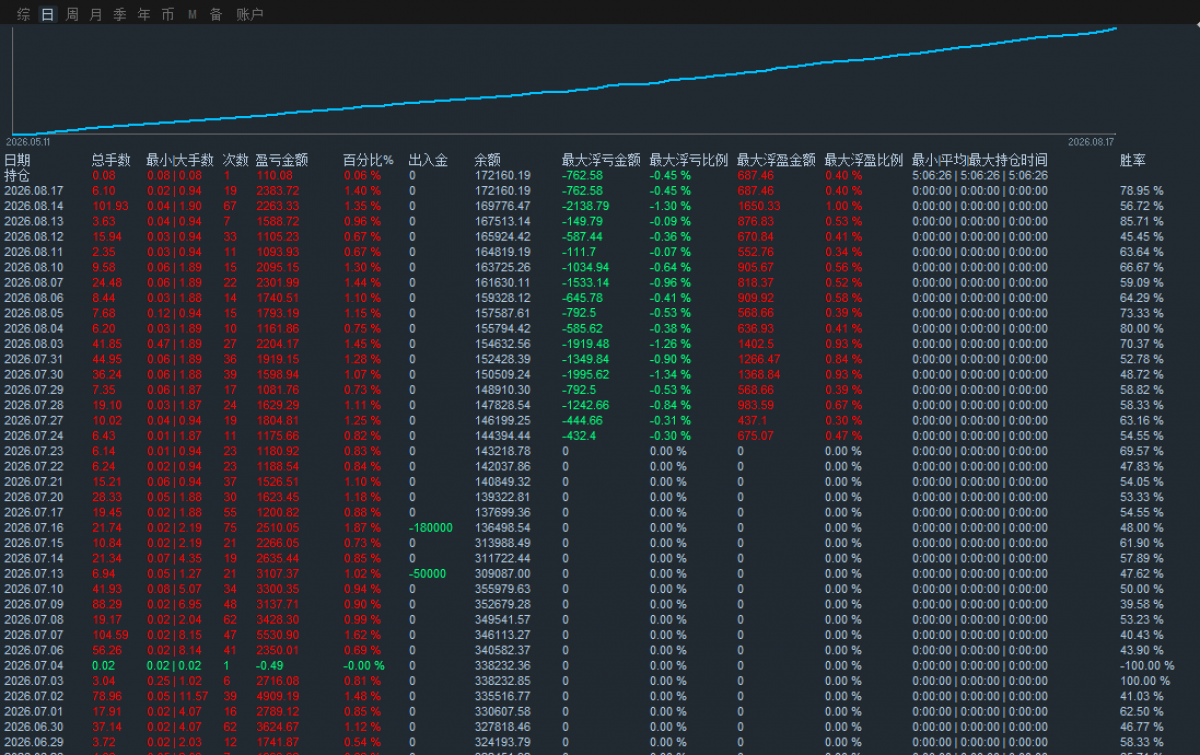Open the 币 currency tab
Viewport: 1200px width, 755px height.
coord(168,14)
